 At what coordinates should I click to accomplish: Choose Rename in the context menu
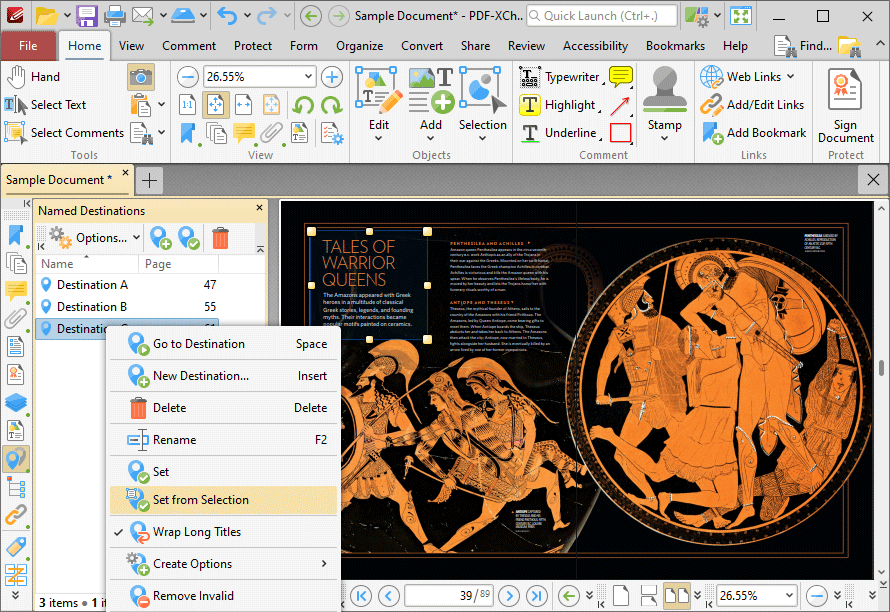tap(224, 440)
